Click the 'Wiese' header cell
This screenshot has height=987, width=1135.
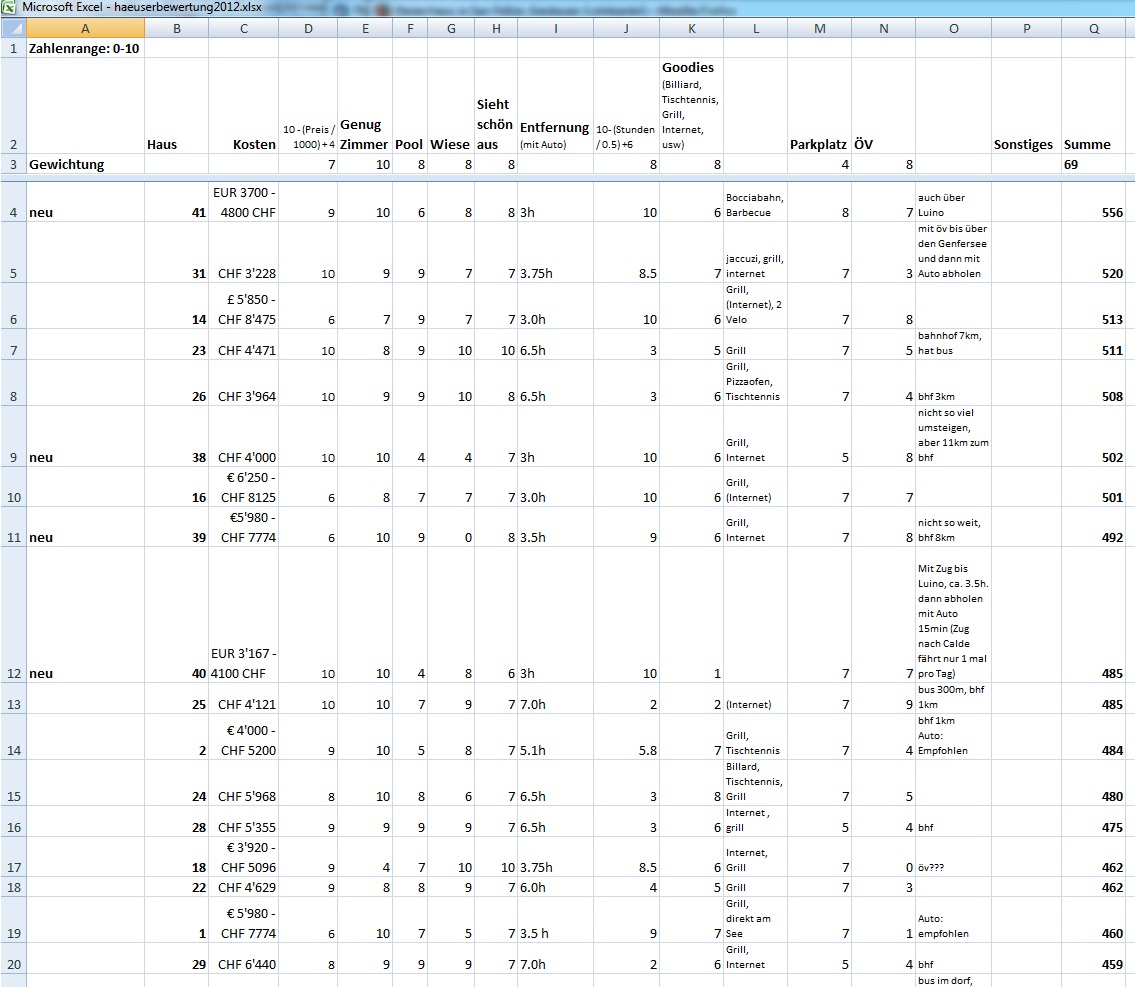point(450,106)
